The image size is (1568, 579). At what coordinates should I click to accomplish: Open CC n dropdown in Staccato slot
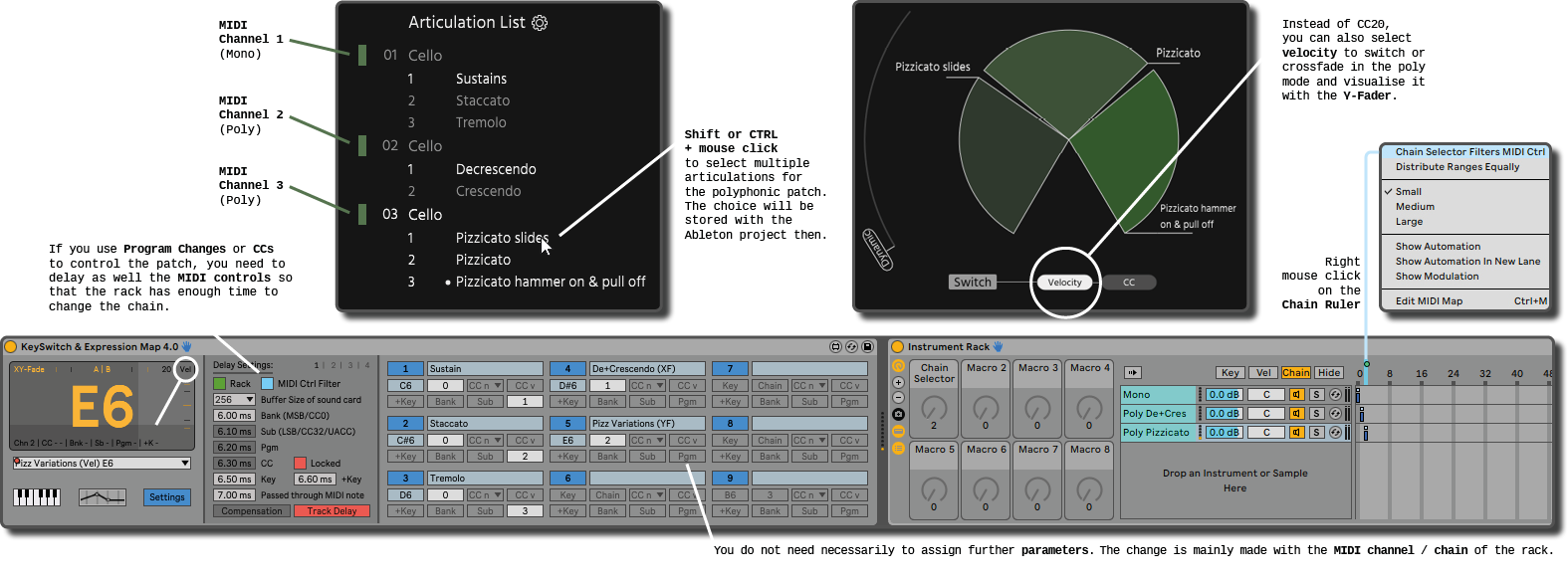tap(484, 441)
